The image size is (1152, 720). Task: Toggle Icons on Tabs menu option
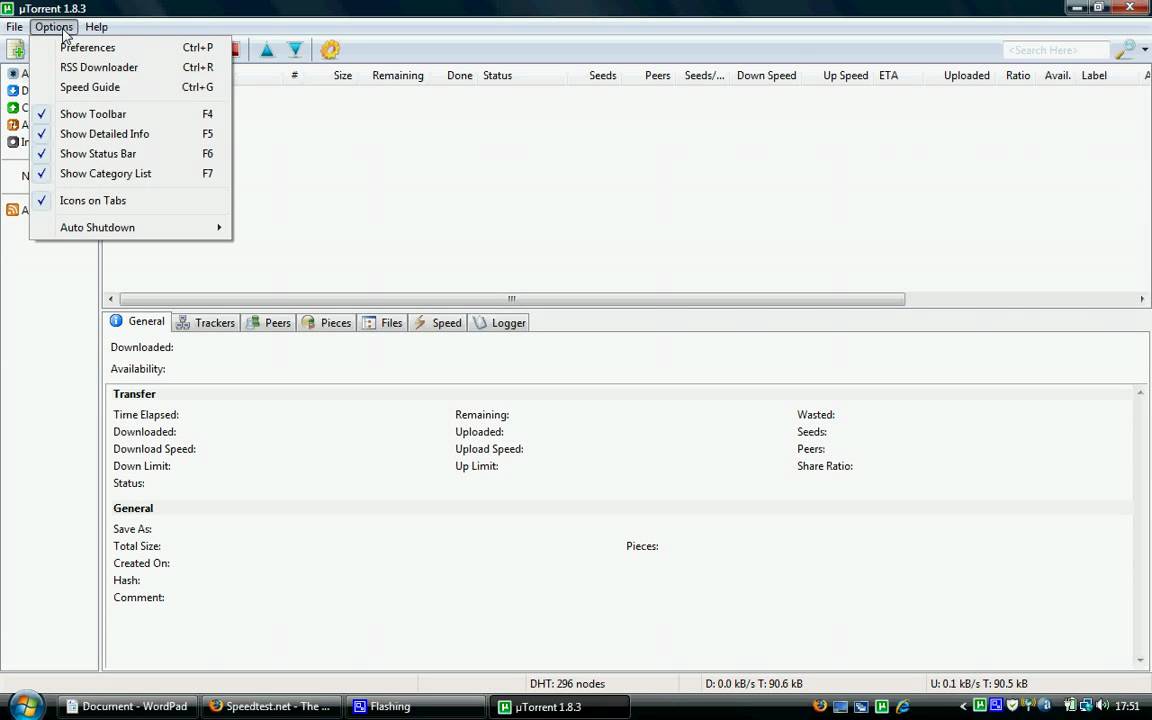click(x=131, y=201)
